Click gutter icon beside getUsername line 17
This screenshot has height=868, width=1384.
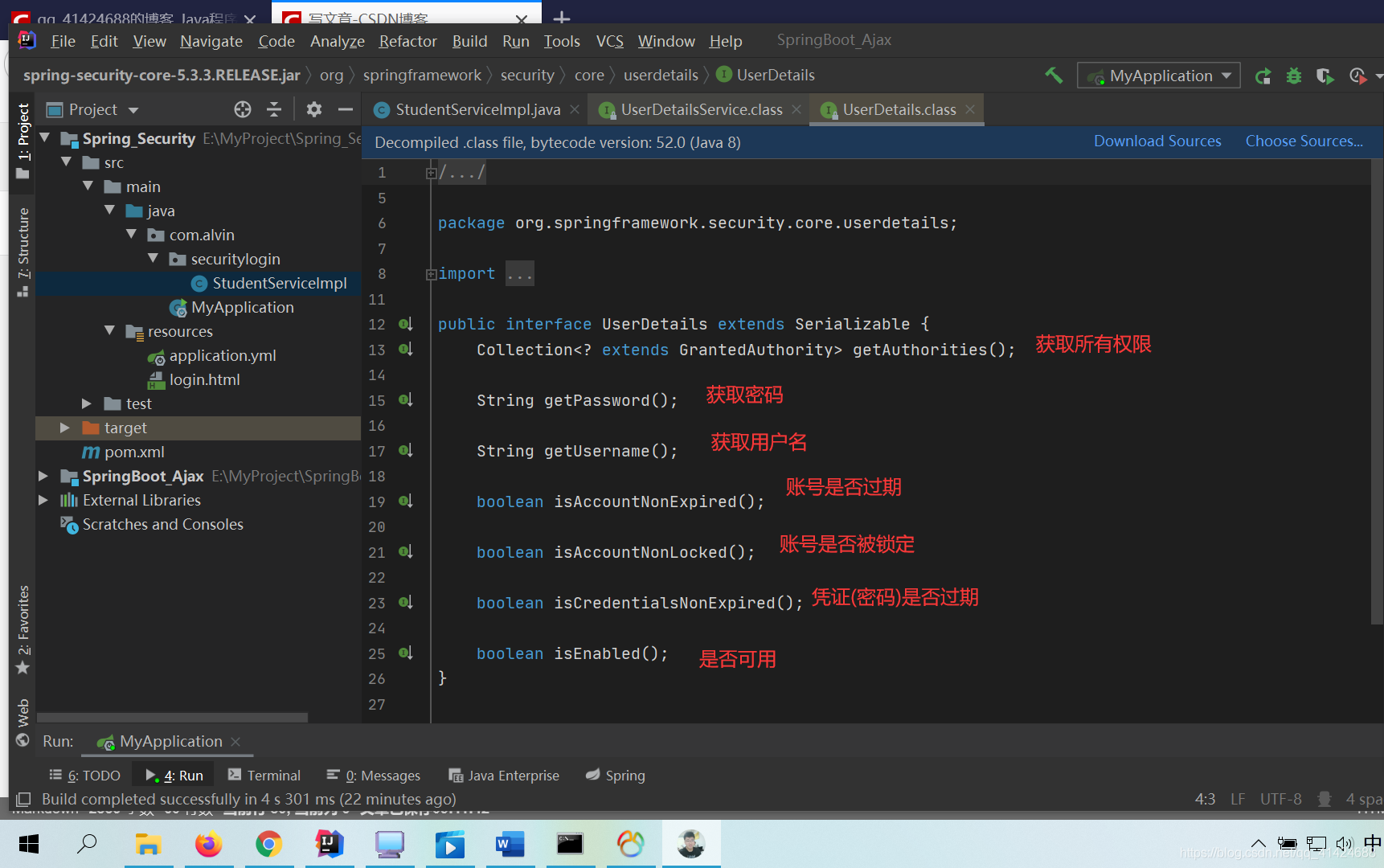[x=406, y=451]
